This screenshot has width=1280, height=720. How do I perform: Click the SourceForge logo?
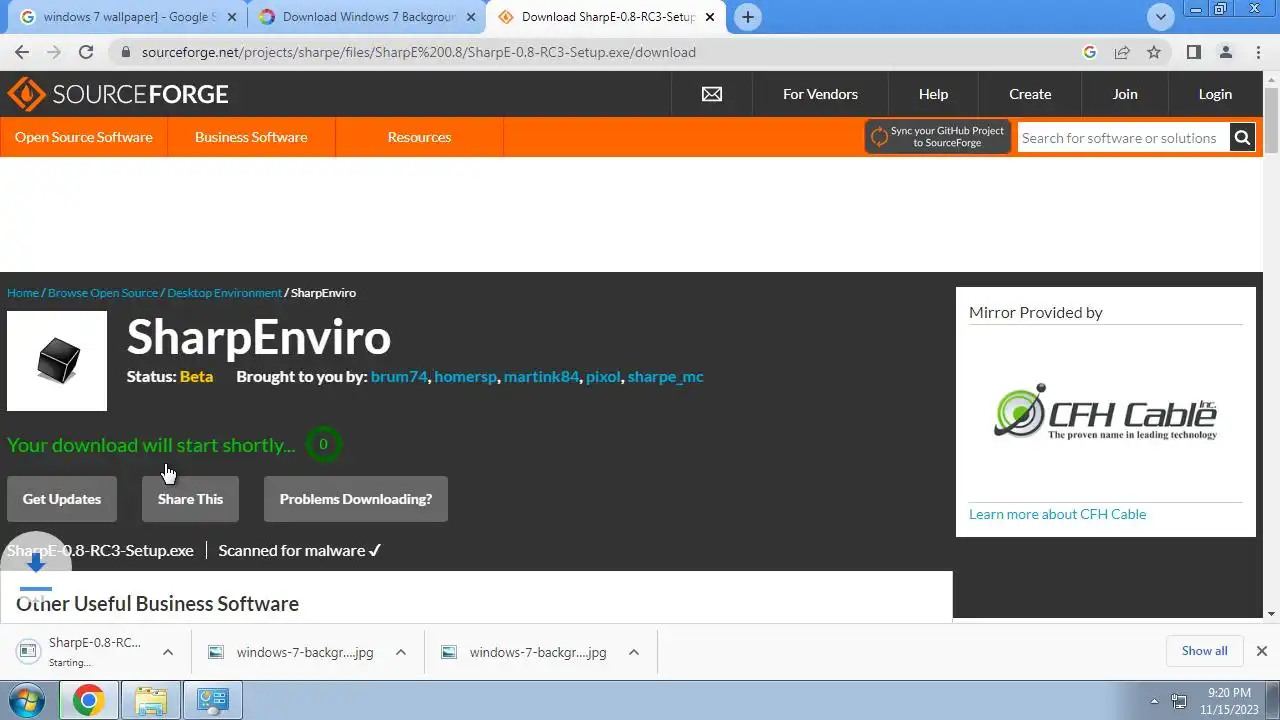[118, 94]
